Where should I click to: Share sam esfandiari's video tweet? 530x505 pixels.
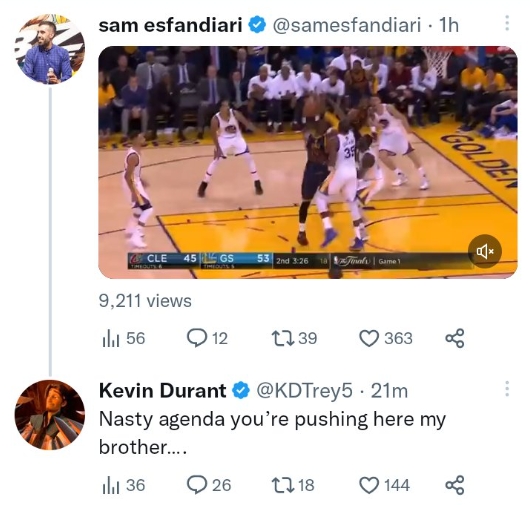455,338
